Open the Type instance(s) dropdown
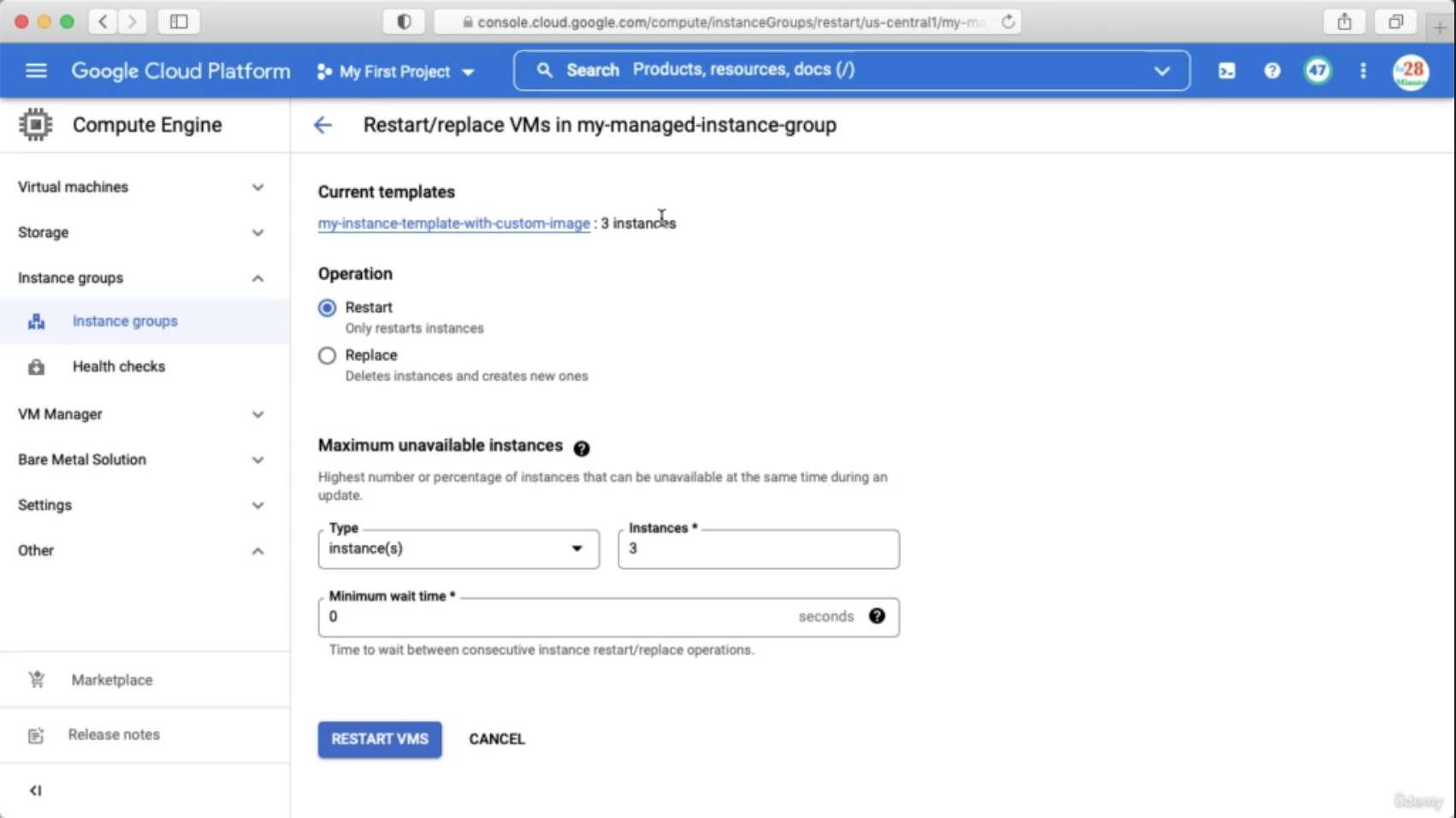The image size is (1456, 818). [459, 549]
